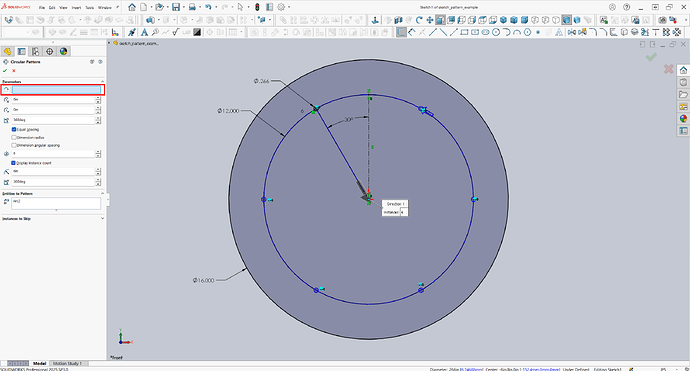This screenshot has height=371, width=690.
Task: Increment the number of instances stepper
Action: coord(98,152)
